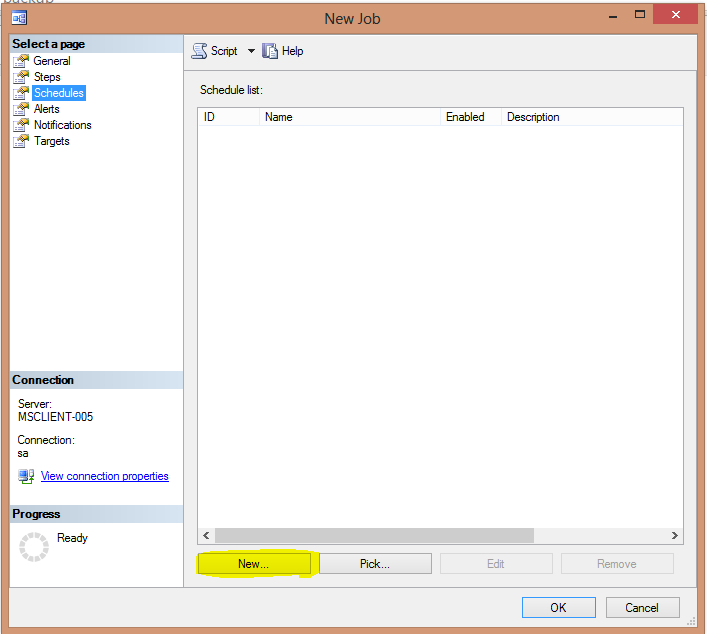Expand the Script dropdown arrow

[251, 51]
